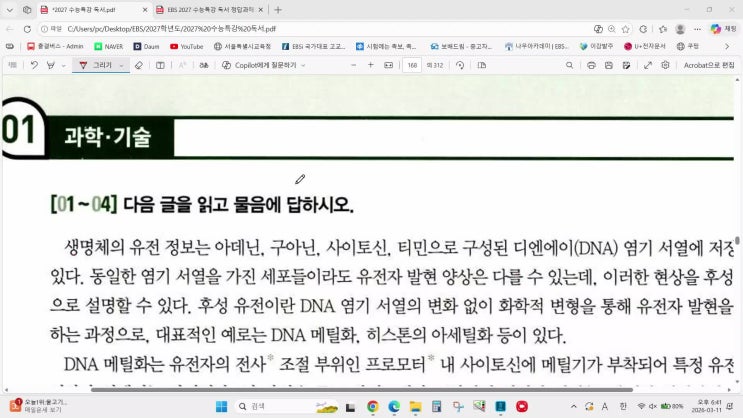Rotate the PDF page

[459, 65]
